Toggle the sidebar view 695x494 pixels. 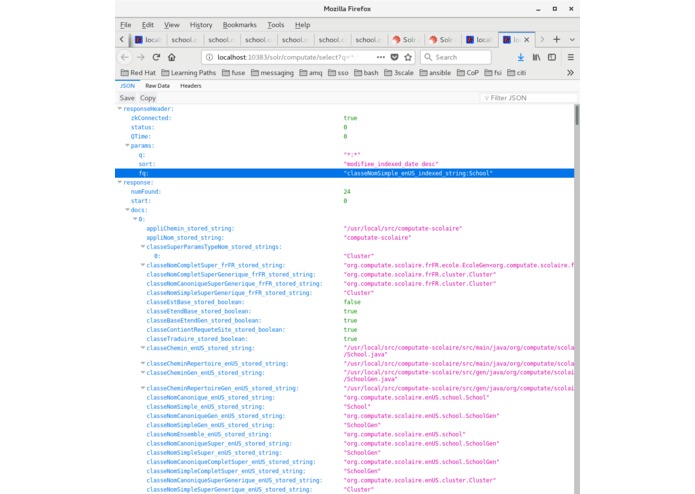(x=552, y=57)
